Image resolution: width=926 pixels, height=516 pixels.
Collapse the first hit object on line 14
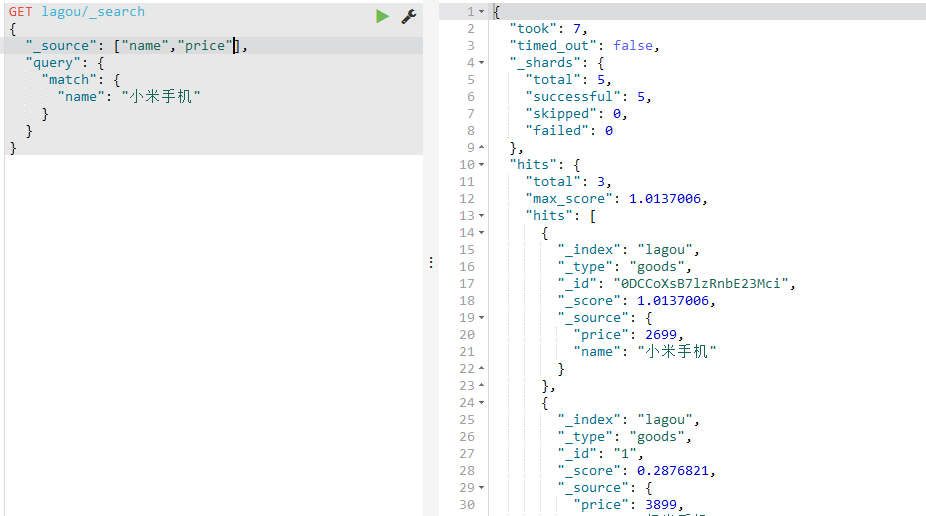pos(481,233)
